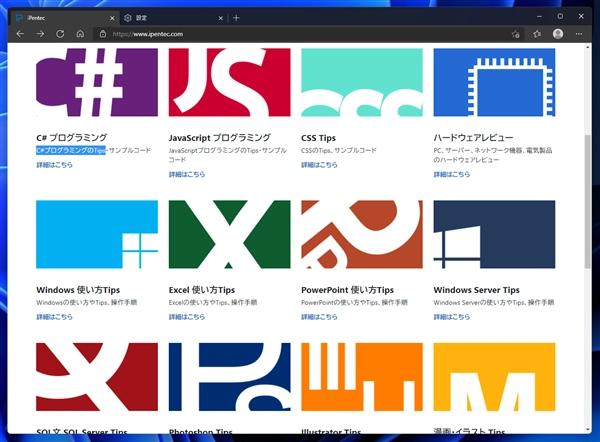The height and width of the screenshot is (442, 600).
Task: Click the JavaScript プログラミング heading
Action: click(220, 138)
